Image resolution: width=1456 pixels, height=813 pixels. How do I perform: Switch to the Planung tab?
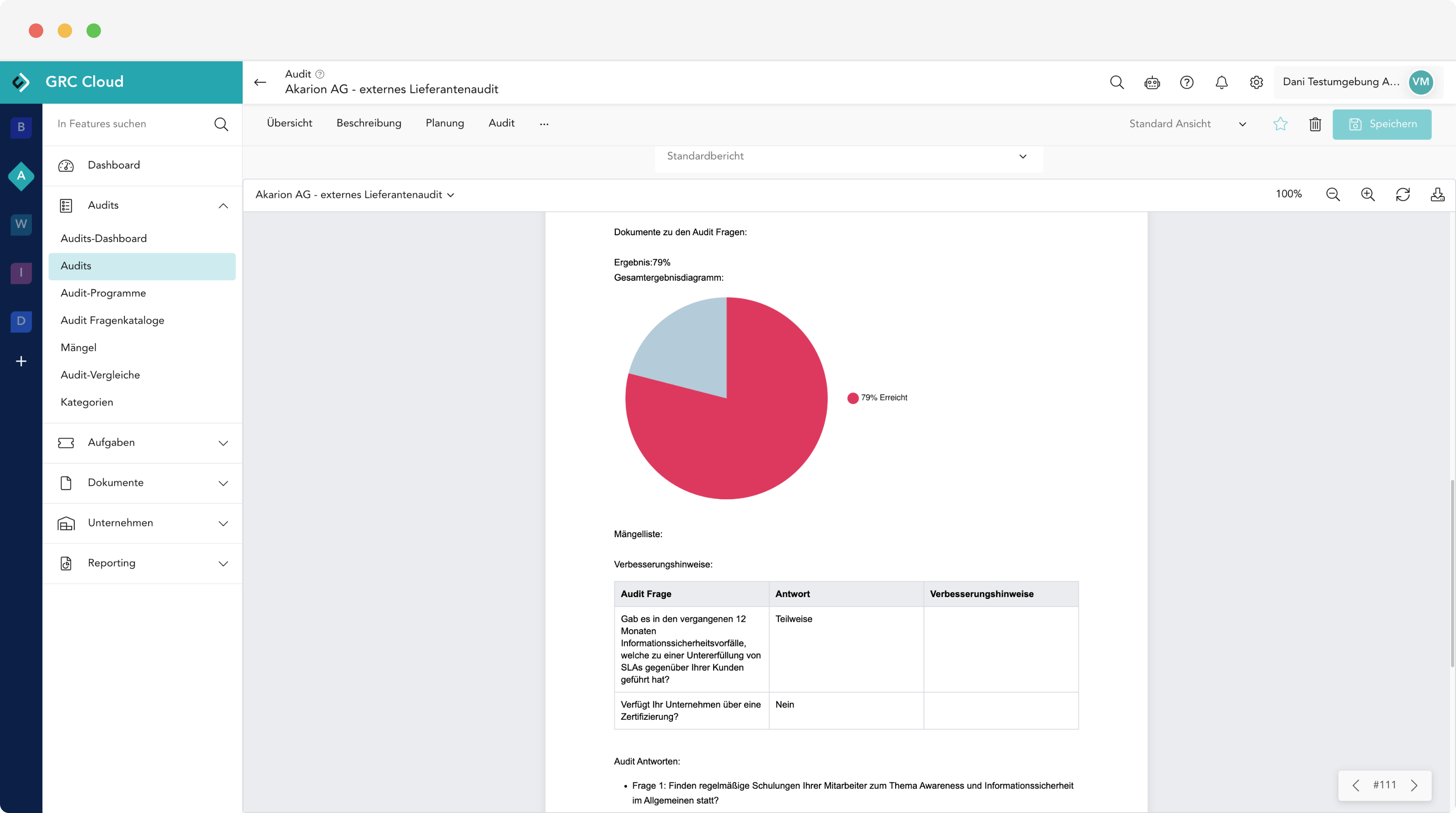(445, 123)
